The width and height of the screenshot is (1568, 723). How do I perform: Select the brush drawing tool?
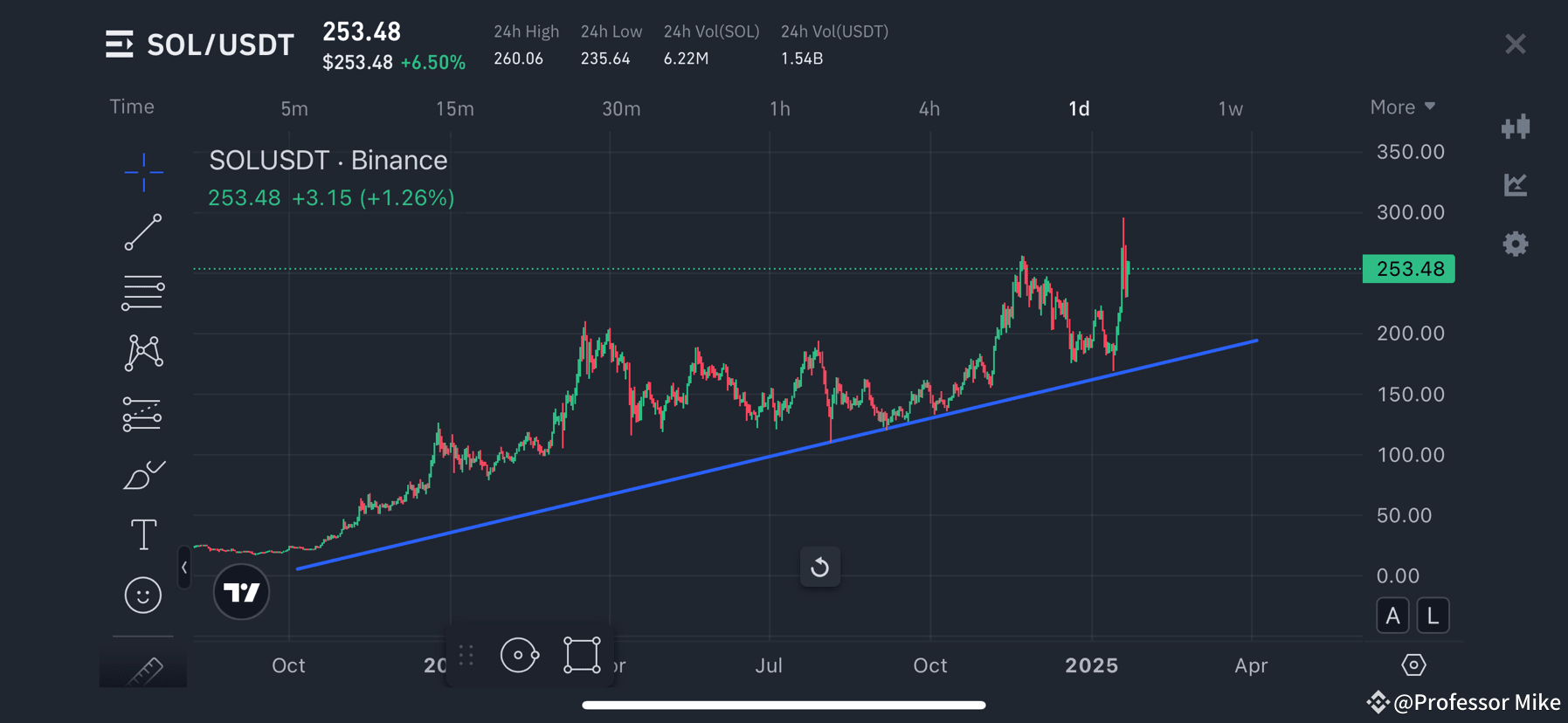tap(143, 474)
